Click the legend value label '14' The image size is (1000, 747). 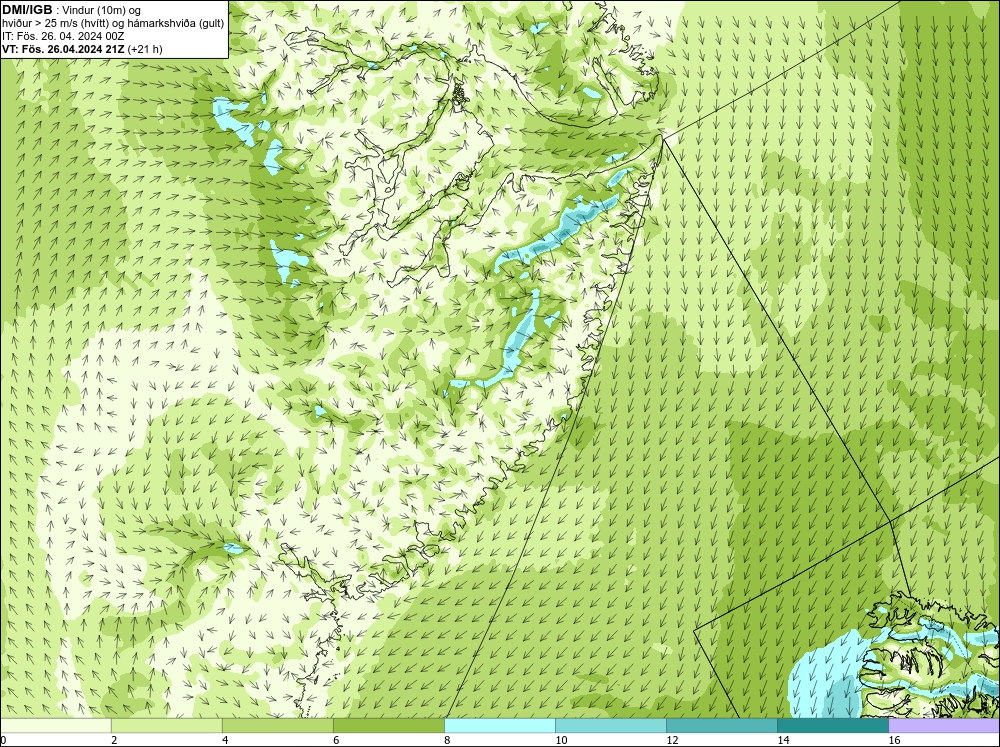(x=783, y=740)
